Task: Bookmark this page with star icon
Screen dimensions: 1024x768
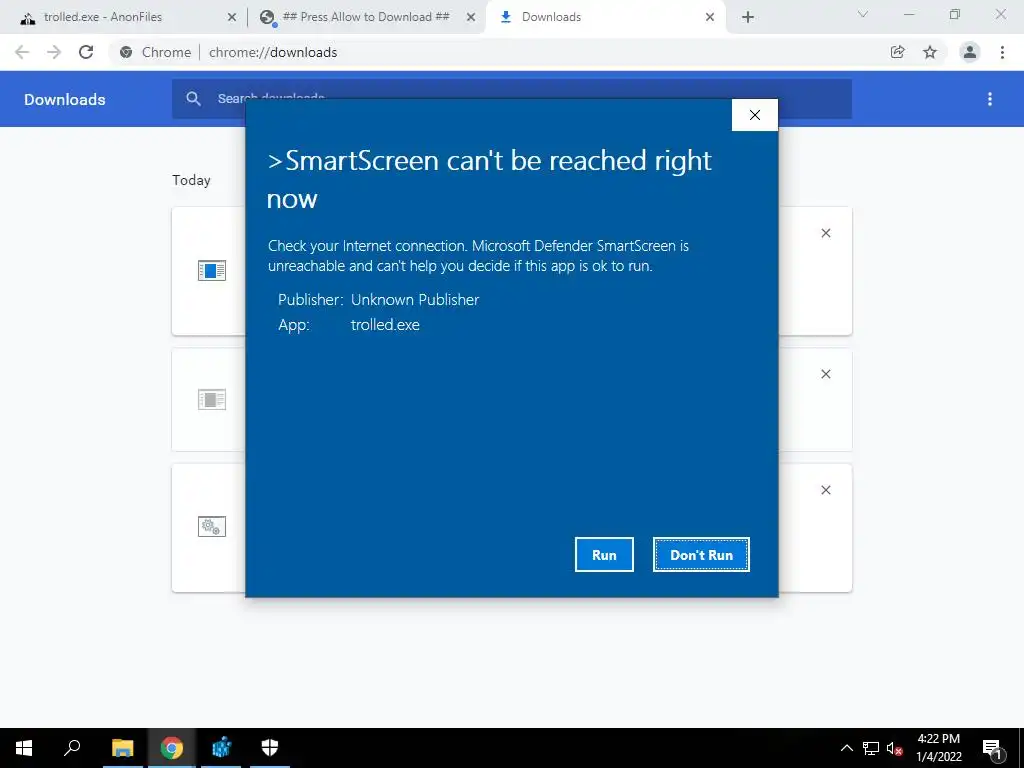Action: coord(930,52)
